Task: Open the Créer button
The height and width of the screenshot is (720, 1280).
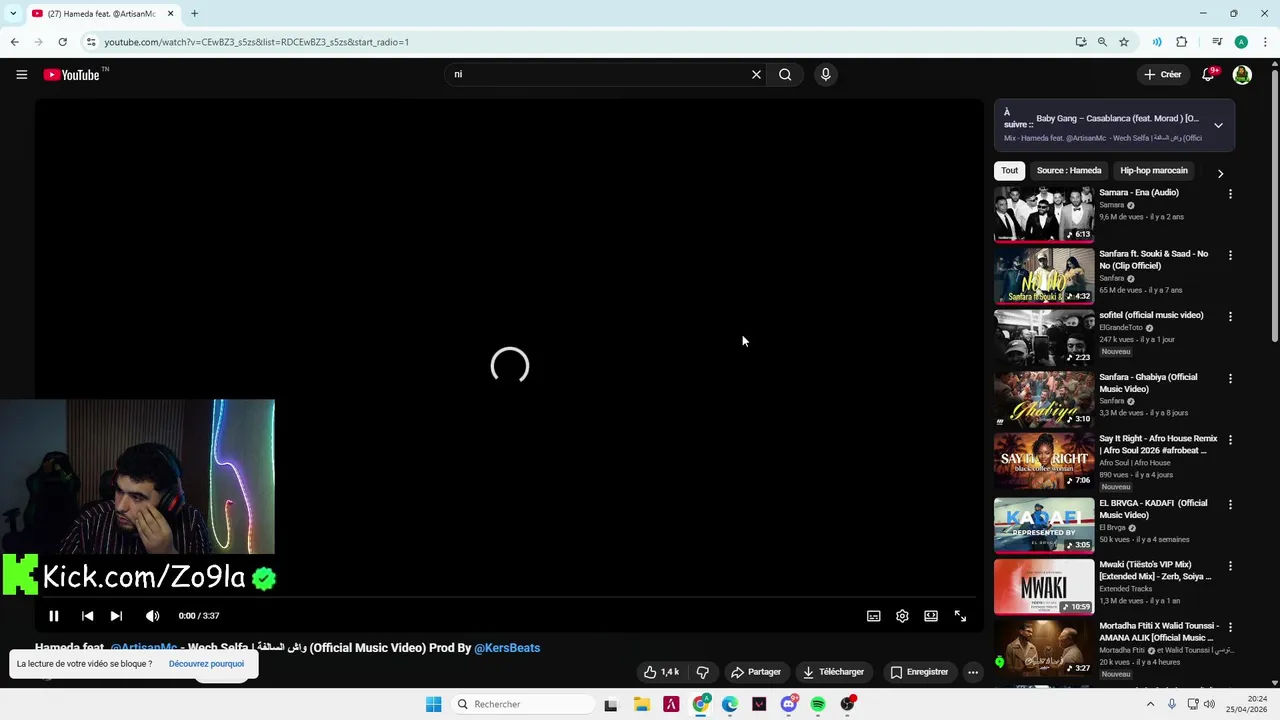Action: [x=1163, y=74]
